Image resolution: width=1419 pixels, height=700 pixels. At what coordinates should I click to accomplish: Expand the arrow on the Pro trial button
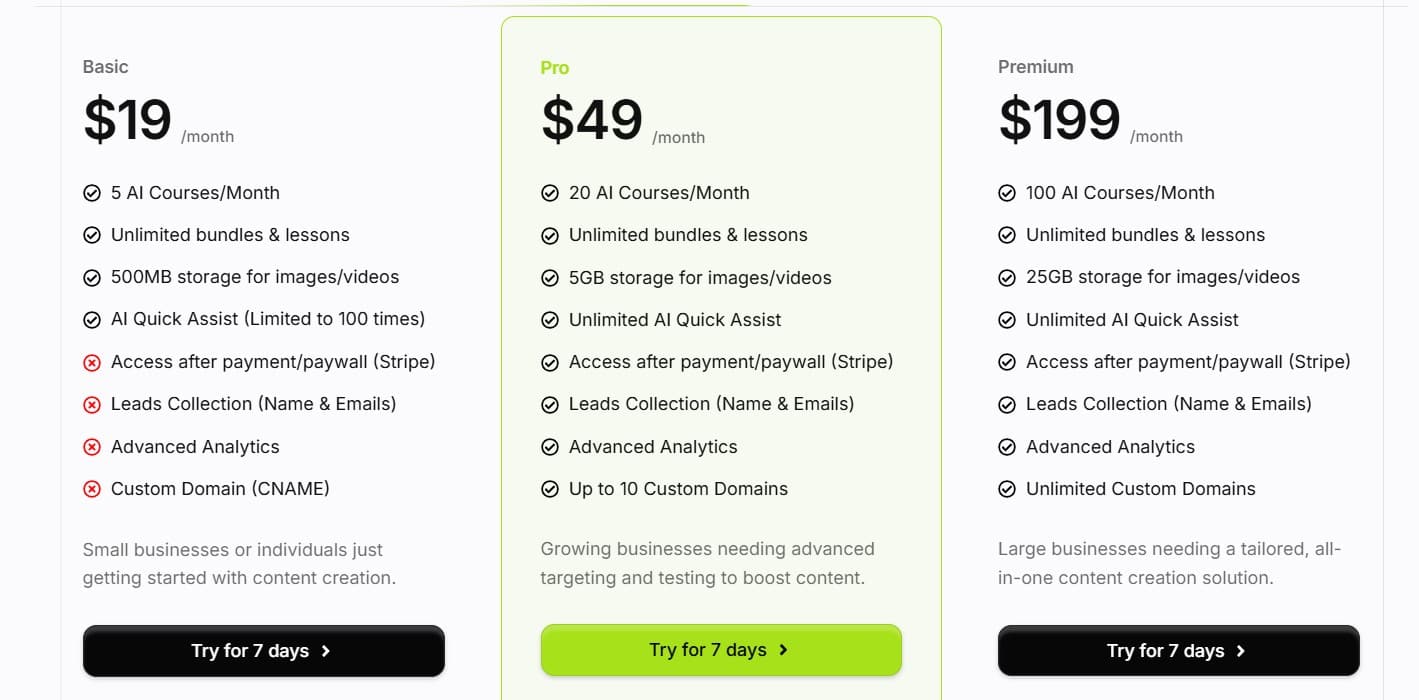pyautogui.click(x=785, y=649)
